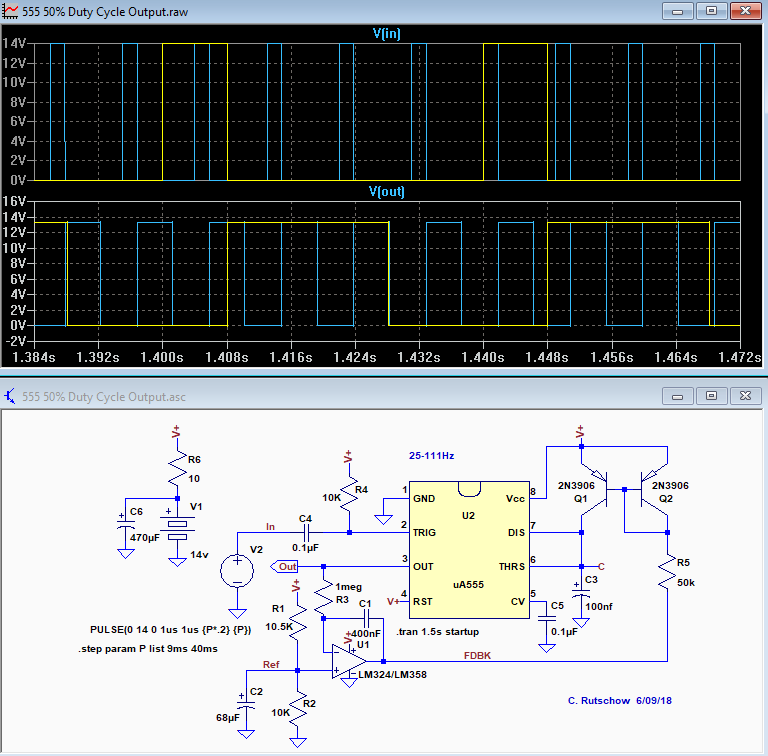Select capacitor C5 0.1µF symbol

(x=547, y=618)
